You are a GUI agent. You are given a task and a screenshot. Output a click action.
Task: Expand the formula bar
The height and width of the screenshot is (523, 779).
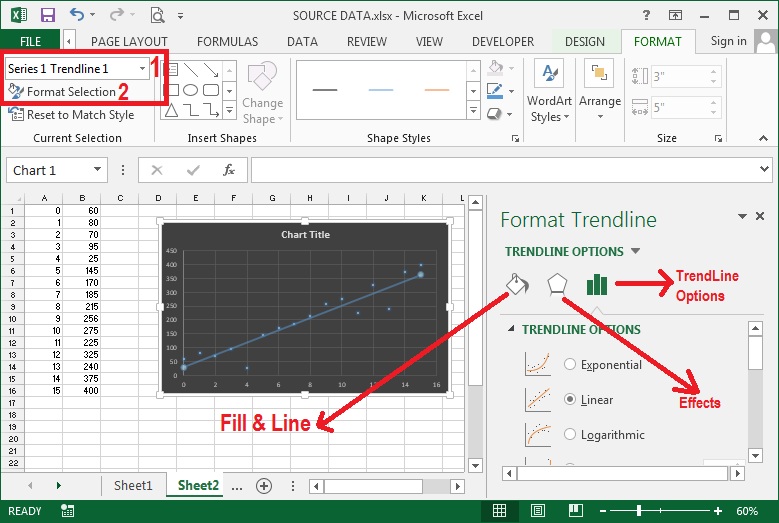tap(765, 169)
